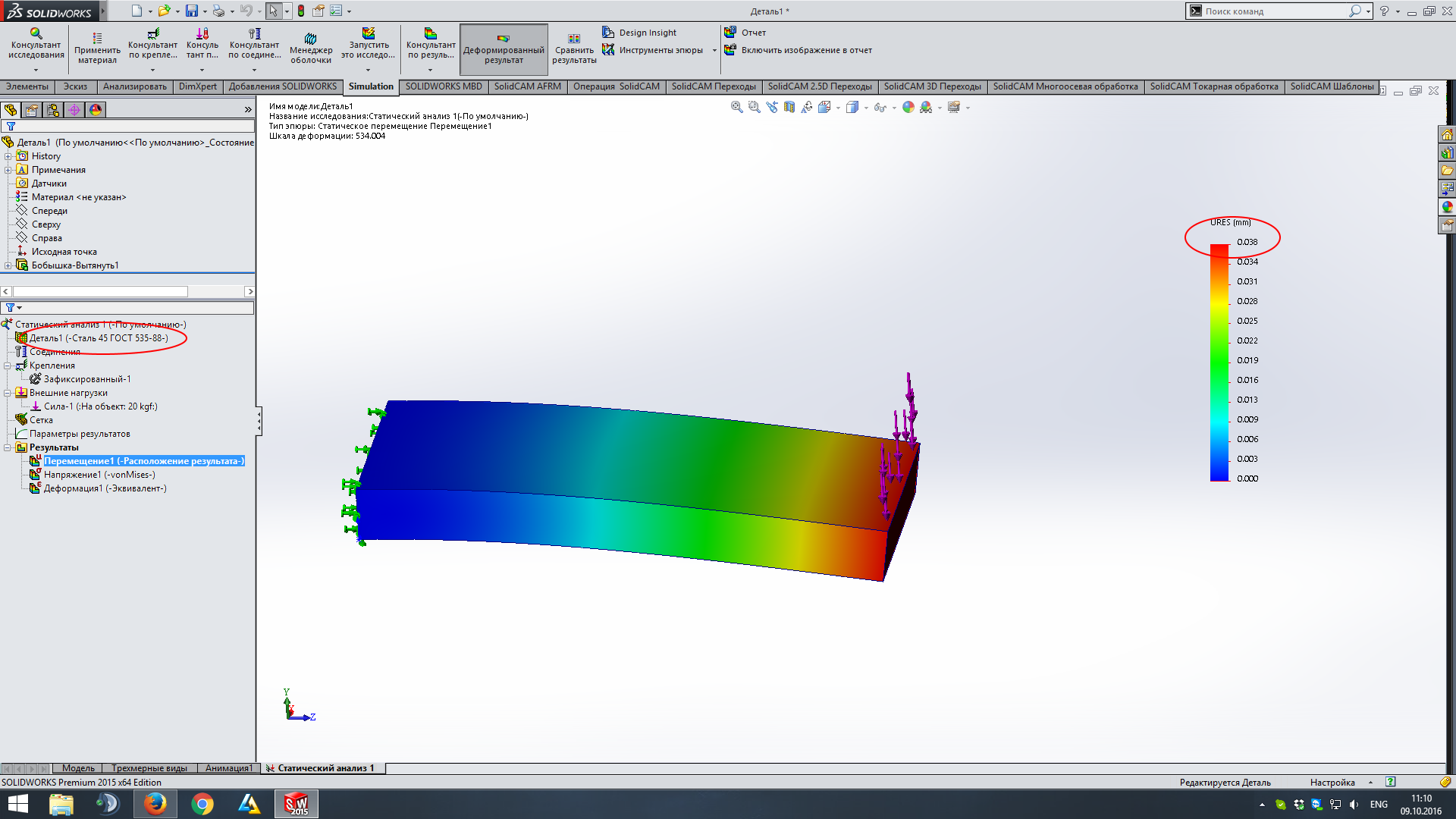The width and height of the screenshot is (1456, 819).
Task: Click the Apply Material (Применить материал) icon
Action: [97, 38]
